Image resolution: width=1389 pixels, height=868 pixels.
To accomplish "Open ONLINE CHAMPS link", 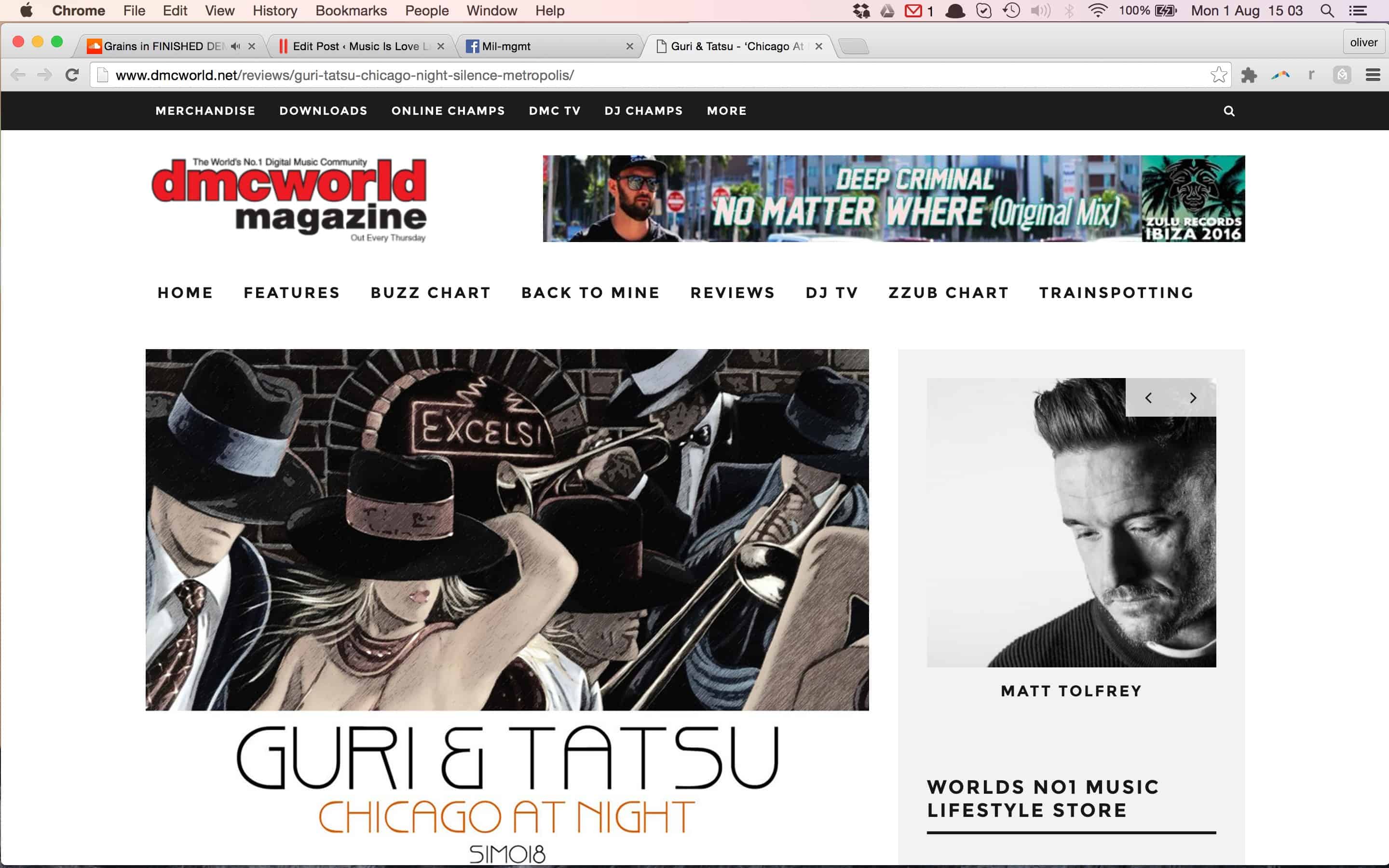I will click(x=448, y=111).
